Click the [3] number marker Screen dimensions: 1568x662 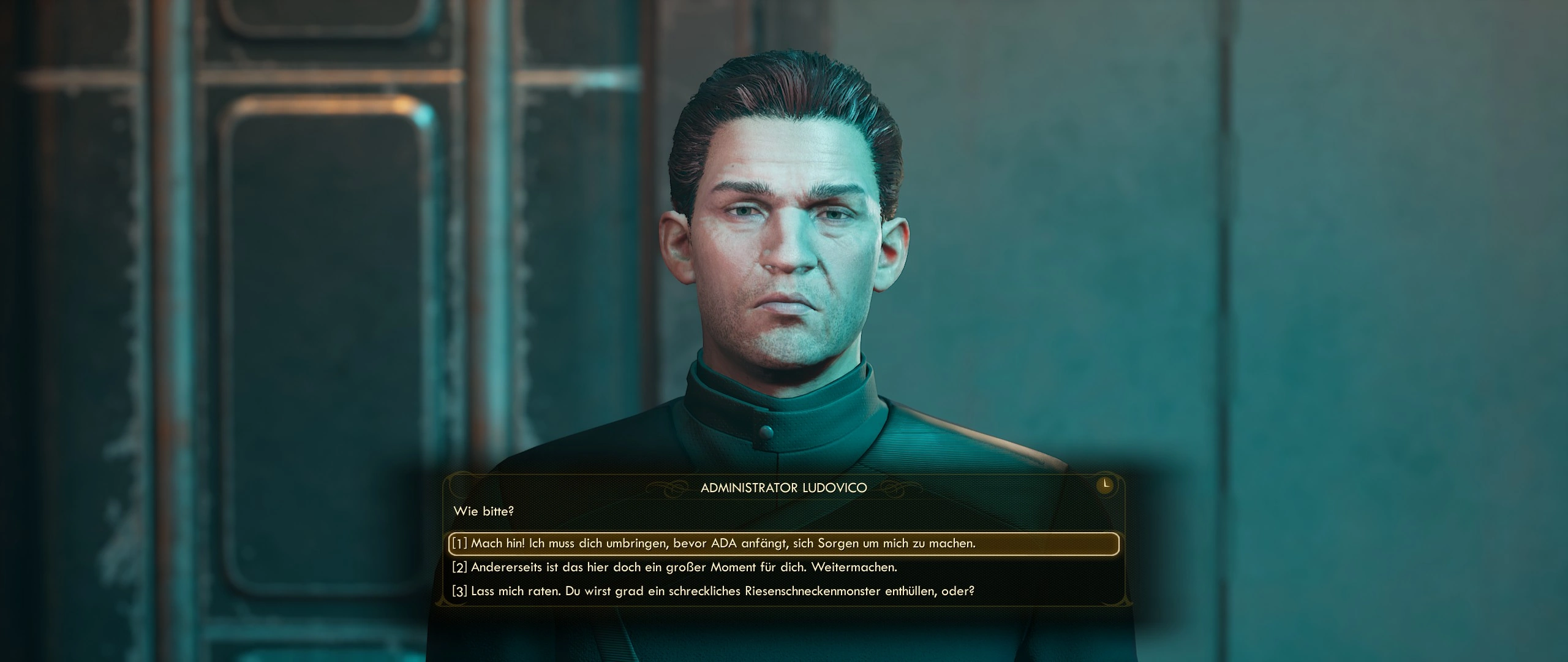pos(459,592)
